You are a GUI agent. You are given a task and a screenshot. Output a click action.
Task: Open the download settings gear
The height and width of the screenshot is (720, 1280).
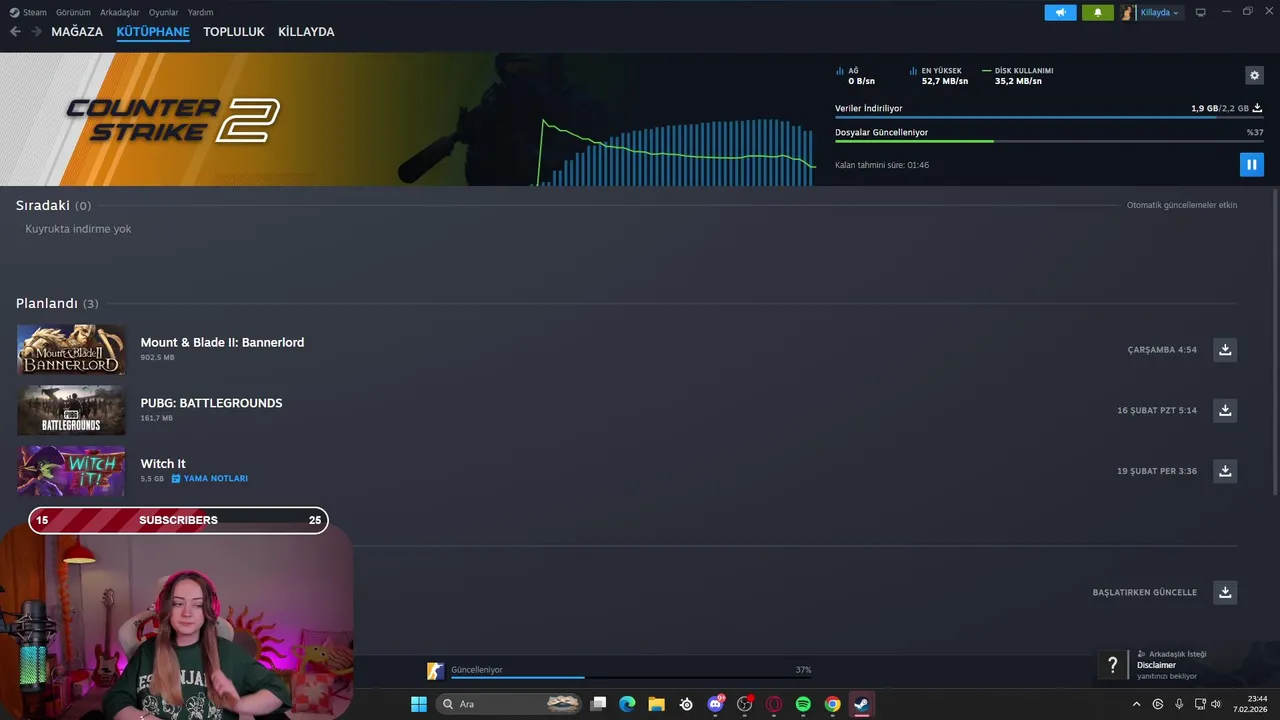click(x=1254, y=75)
